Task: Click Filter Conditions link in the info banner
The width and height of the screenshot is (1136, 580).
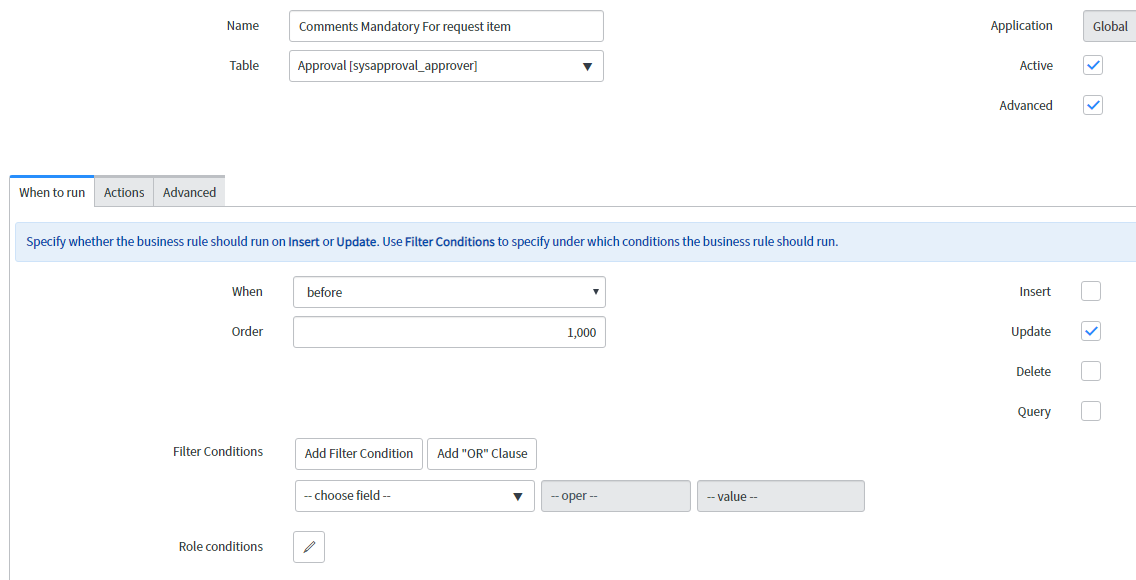Action: (x=450, y=242)
